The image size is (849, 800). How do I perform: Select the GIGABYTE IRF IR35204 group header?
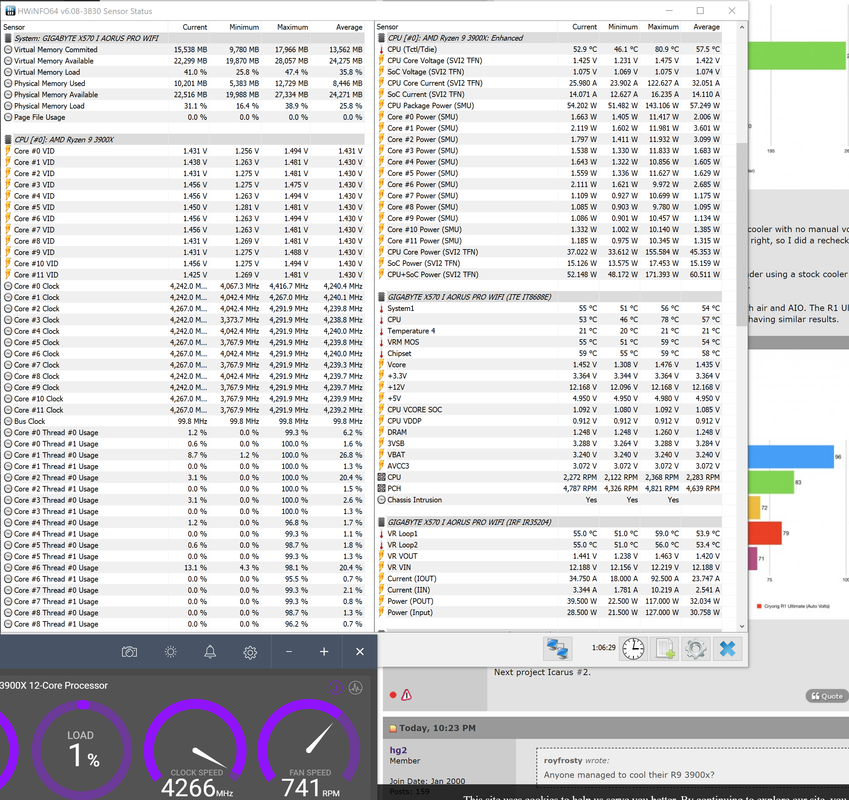pos(549,522)
